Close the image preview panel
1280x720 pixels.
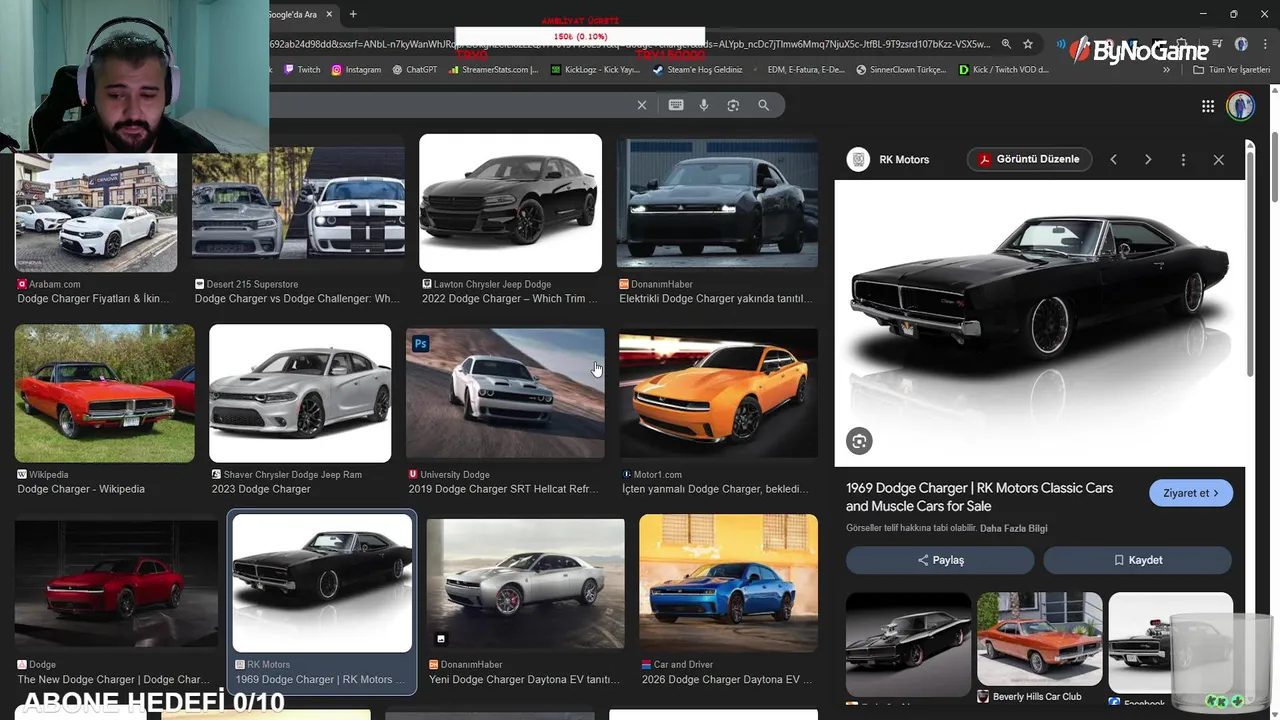(1218, 160)
